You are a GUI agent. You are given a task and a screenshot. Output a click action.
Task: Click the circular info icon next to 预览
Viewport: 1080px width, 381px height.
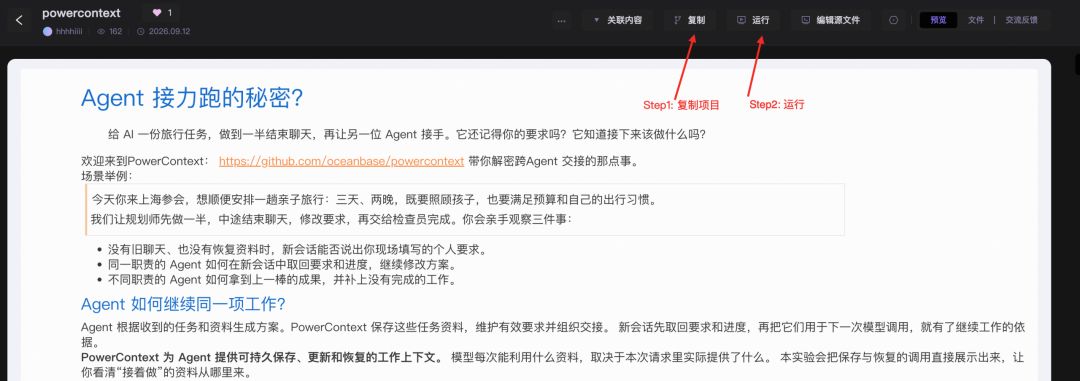tap(894, 20)
